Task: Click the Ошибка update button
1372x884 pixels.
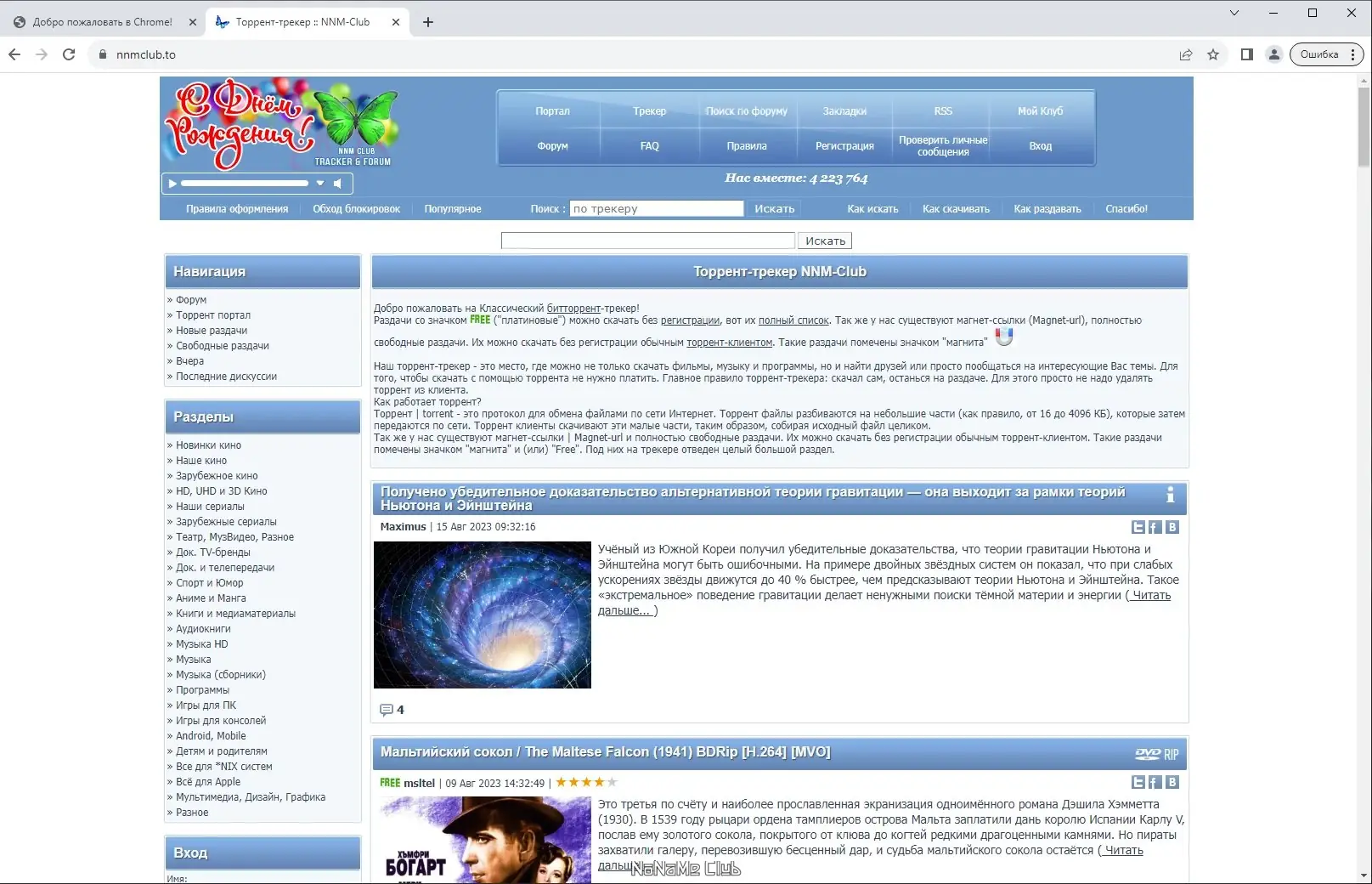Action: tap(1327, 54)
